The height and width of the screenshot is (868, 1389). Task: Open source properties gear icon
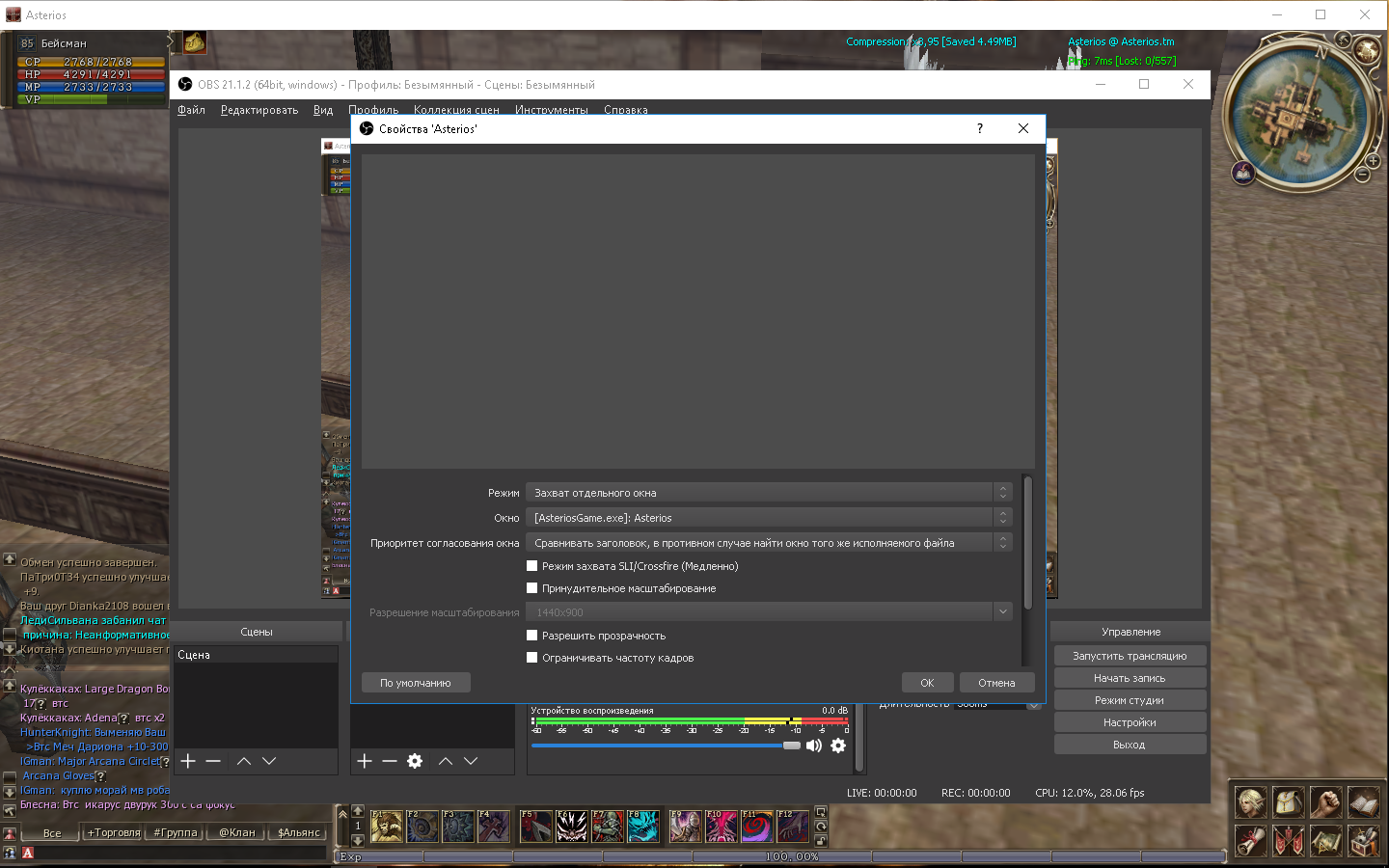pos(415,761)
